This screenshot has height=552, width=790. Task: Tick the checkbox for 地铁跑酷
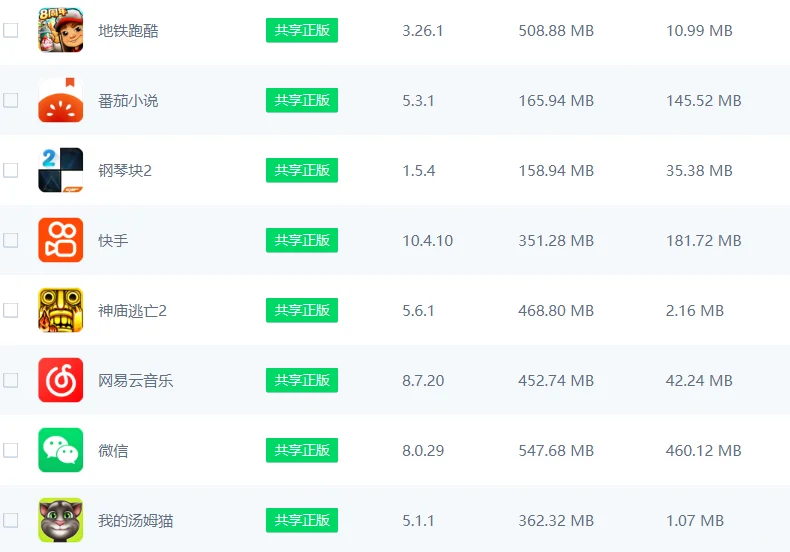[x=11, y=30]
